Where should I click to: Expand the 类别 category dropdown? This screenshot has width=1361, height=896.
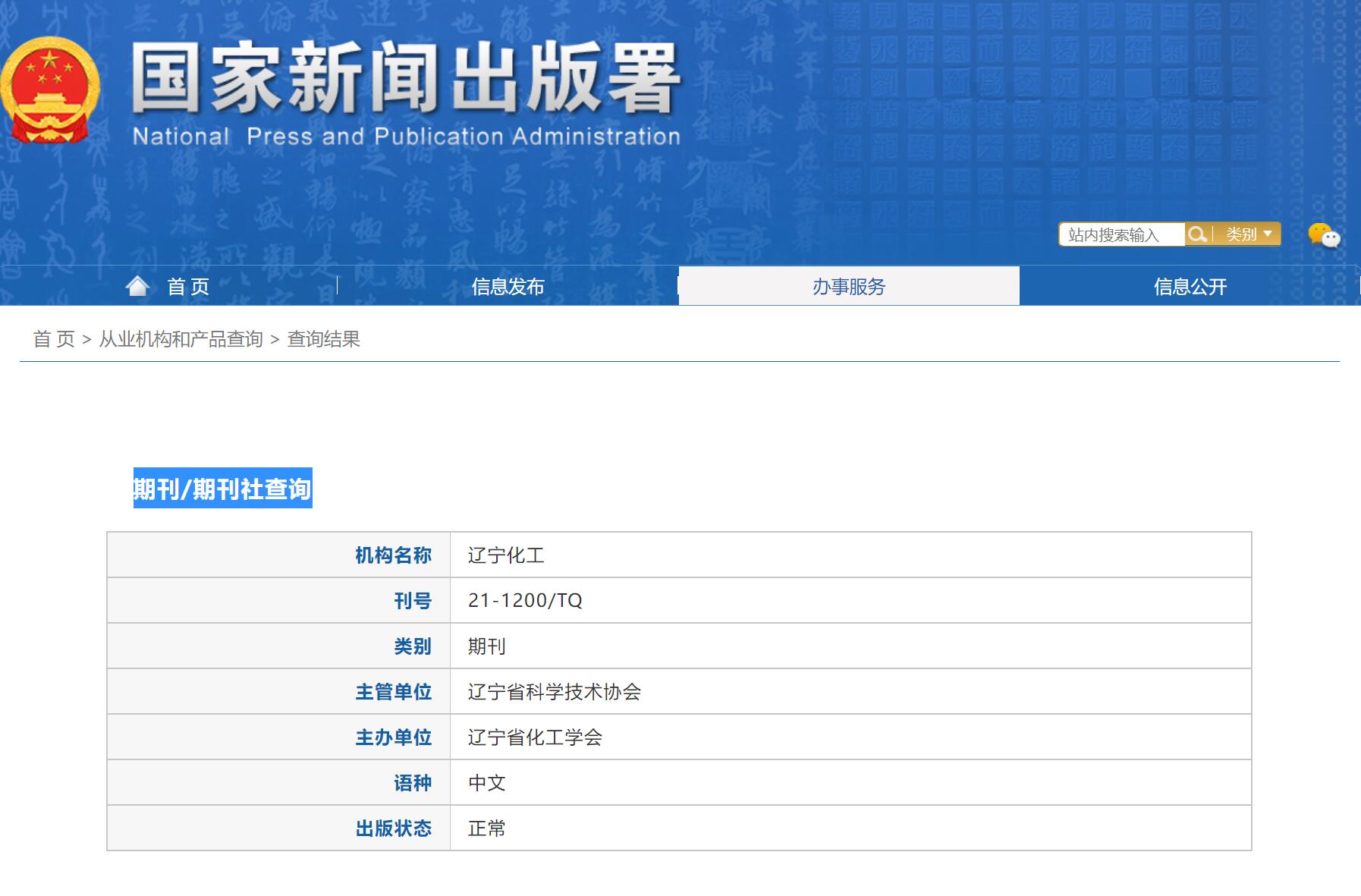pos(1248,234)
